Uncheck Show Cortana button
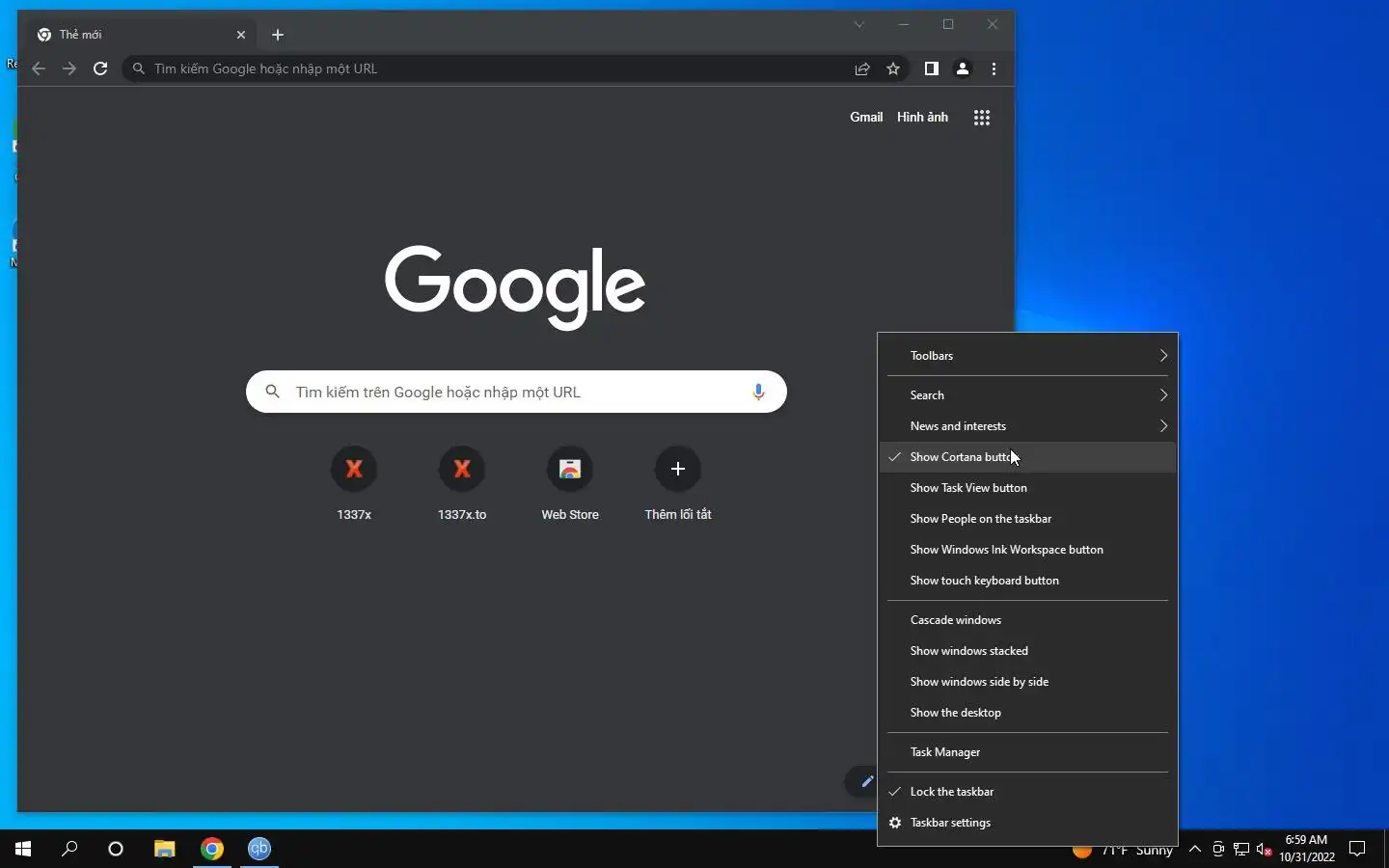The image size is (1389, 868). [x=1027, y=457]
